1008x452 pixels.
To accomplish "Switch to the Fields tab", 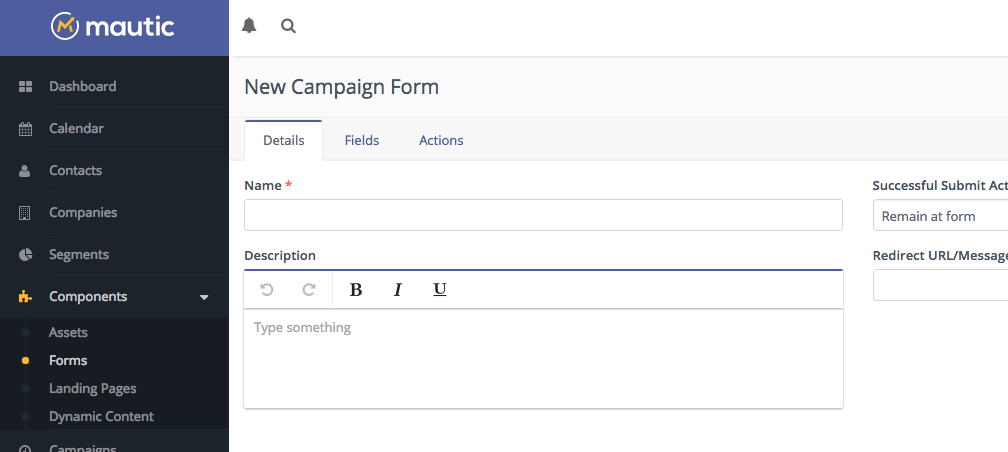I will [362, 140].
